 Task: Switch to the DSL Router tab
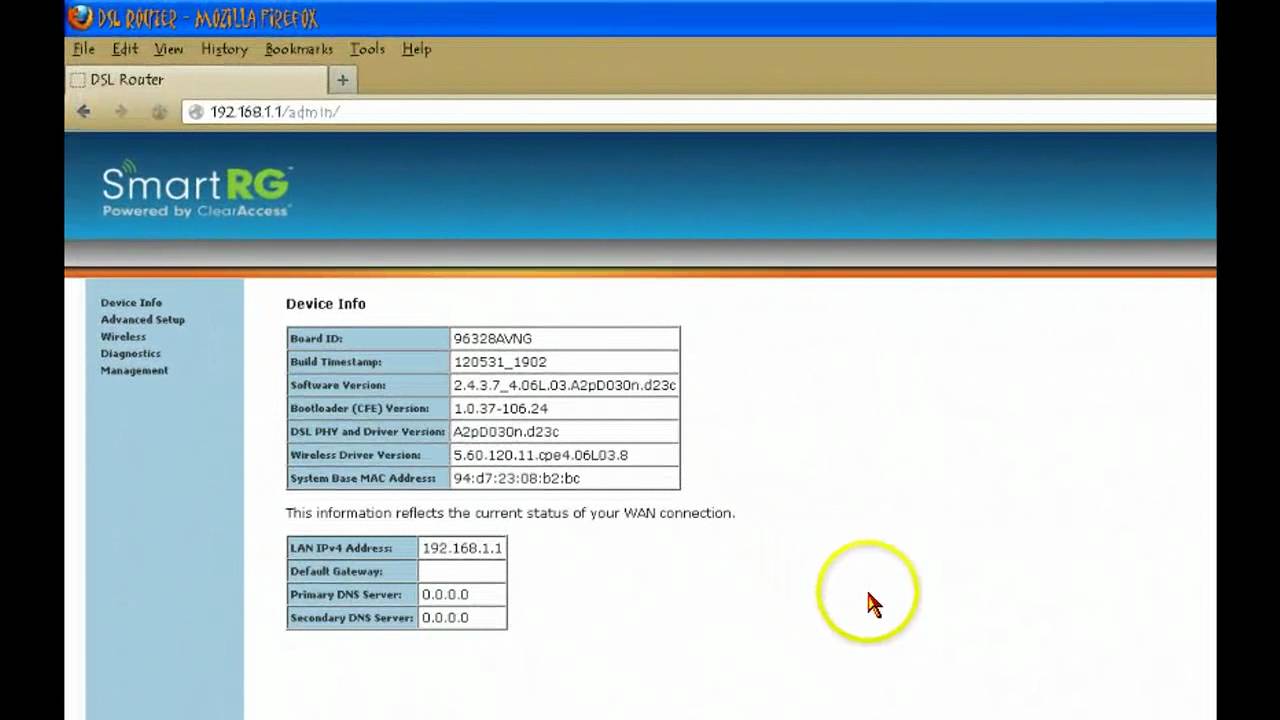pyautogui.click(x=194, y=80)
